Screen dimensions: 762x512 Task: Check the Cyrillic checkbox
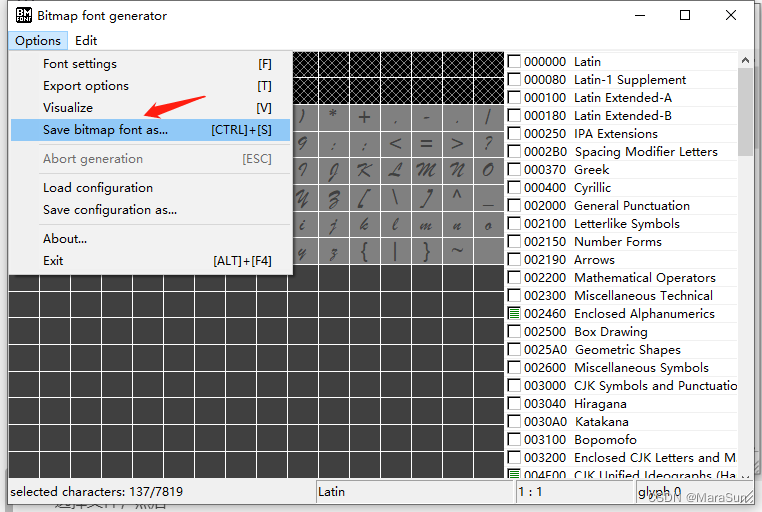point(514,187)
